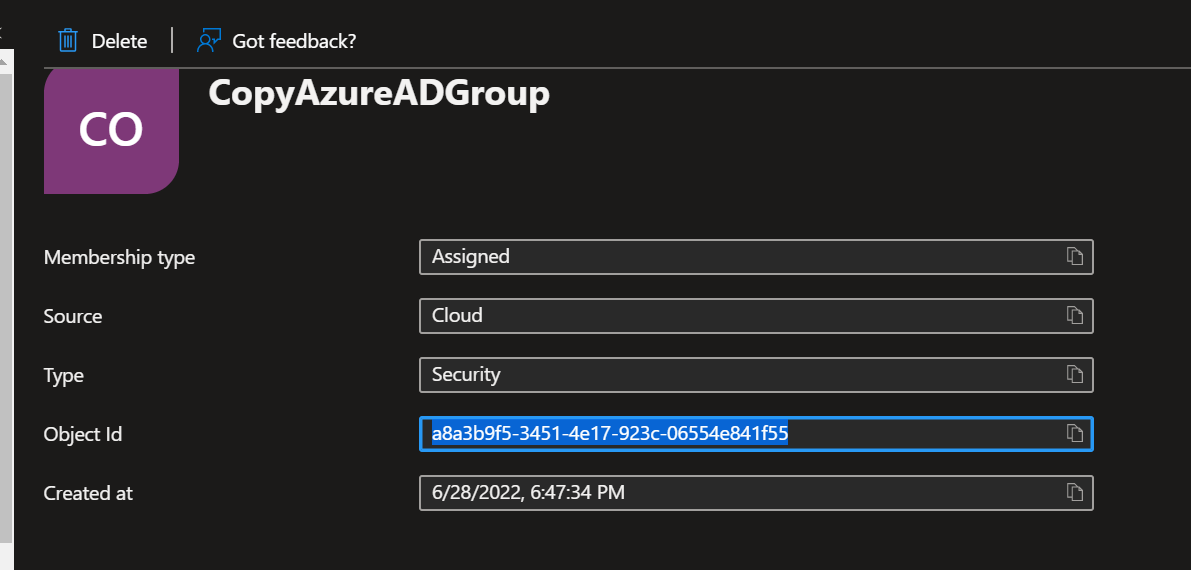1191x570 pixels.
Task: Copy the Type value to clipboard
Action: click(x=1074, y=374)
